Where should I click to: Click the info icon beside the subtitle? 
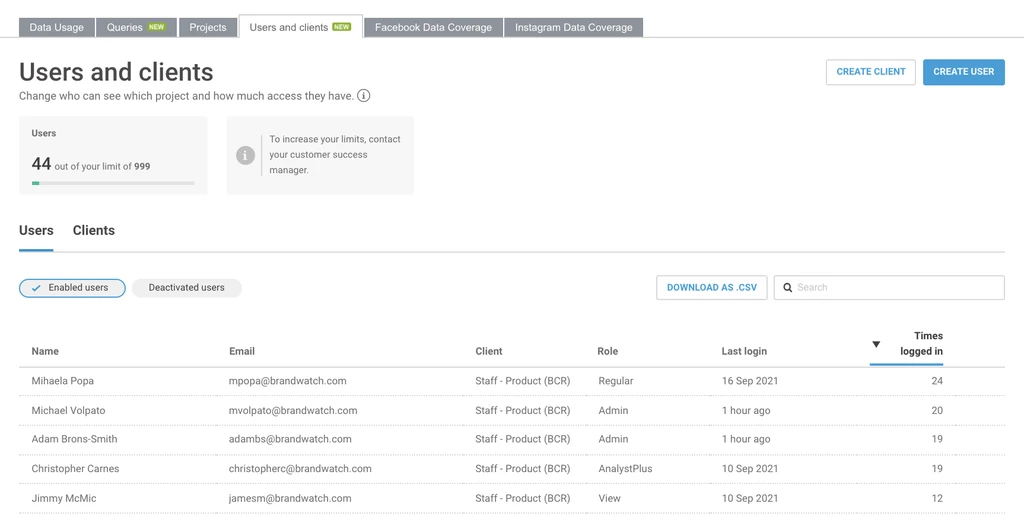pos(364,96)
